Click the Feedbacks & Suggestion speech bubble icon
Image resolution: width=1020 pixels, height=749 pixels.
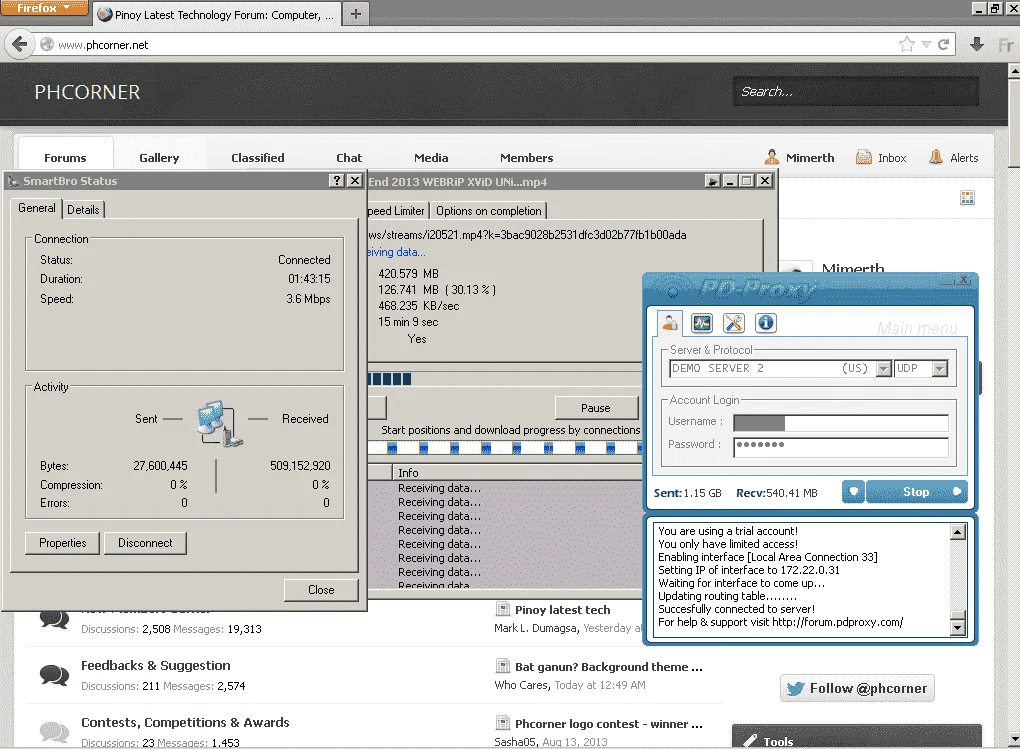click(54, 675)
